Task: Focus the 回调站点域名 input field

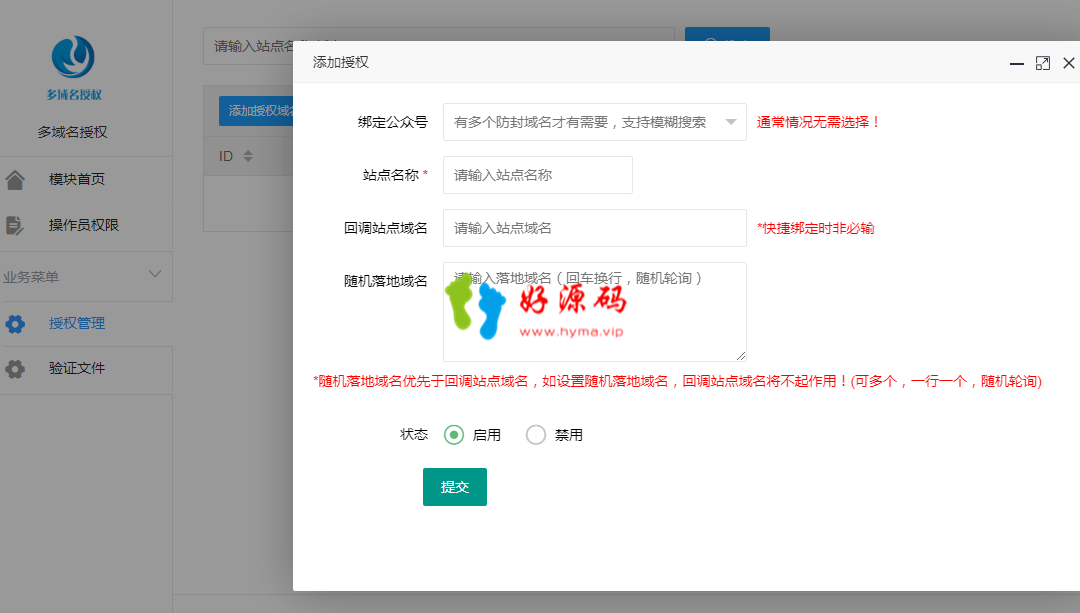Action: click(595, 228)
